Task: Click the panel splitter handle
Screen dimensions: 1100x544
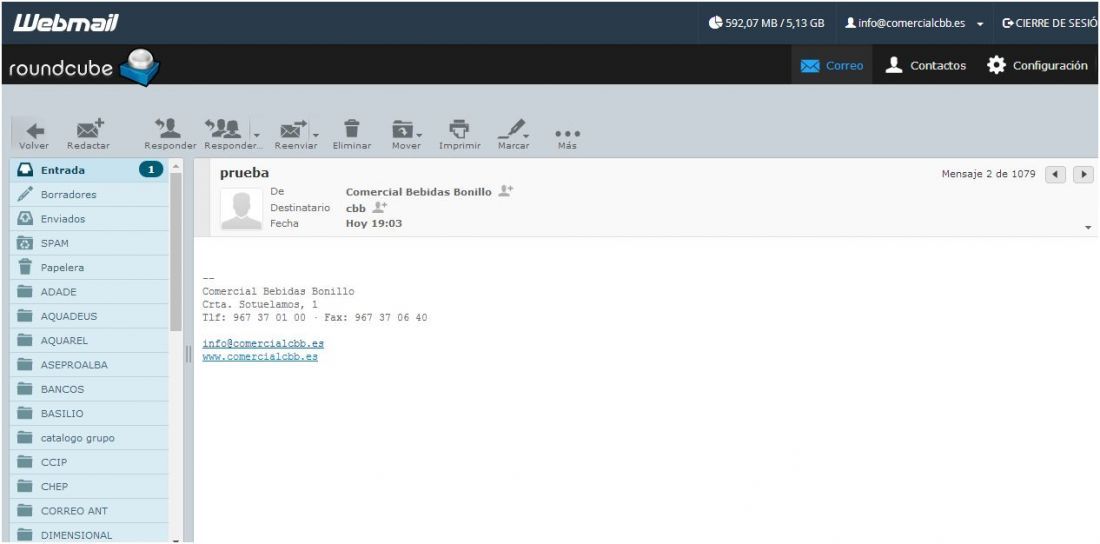Action: (188, 354)
